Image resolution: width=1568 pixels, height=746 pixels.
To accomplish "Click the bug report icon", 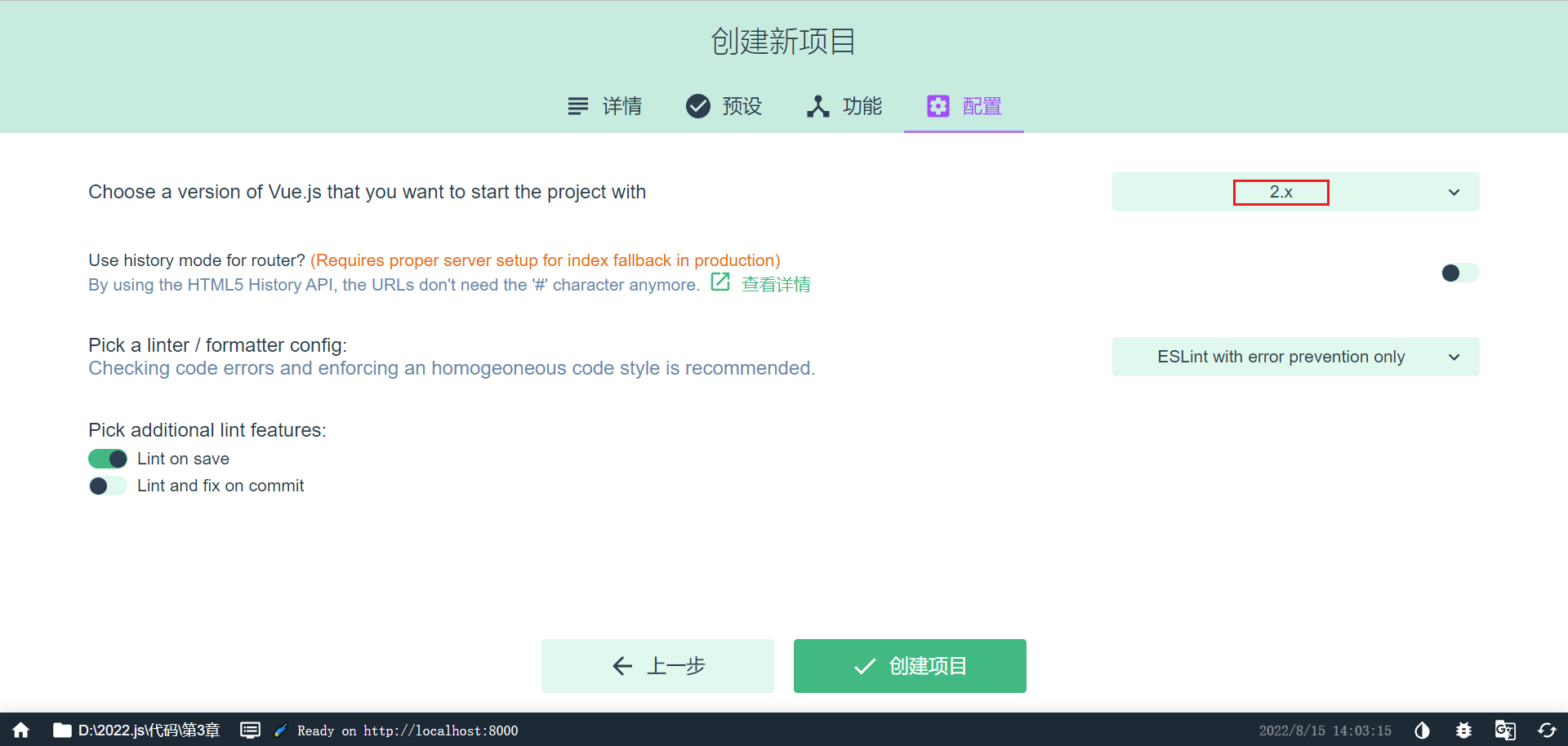I will 1463,730.
